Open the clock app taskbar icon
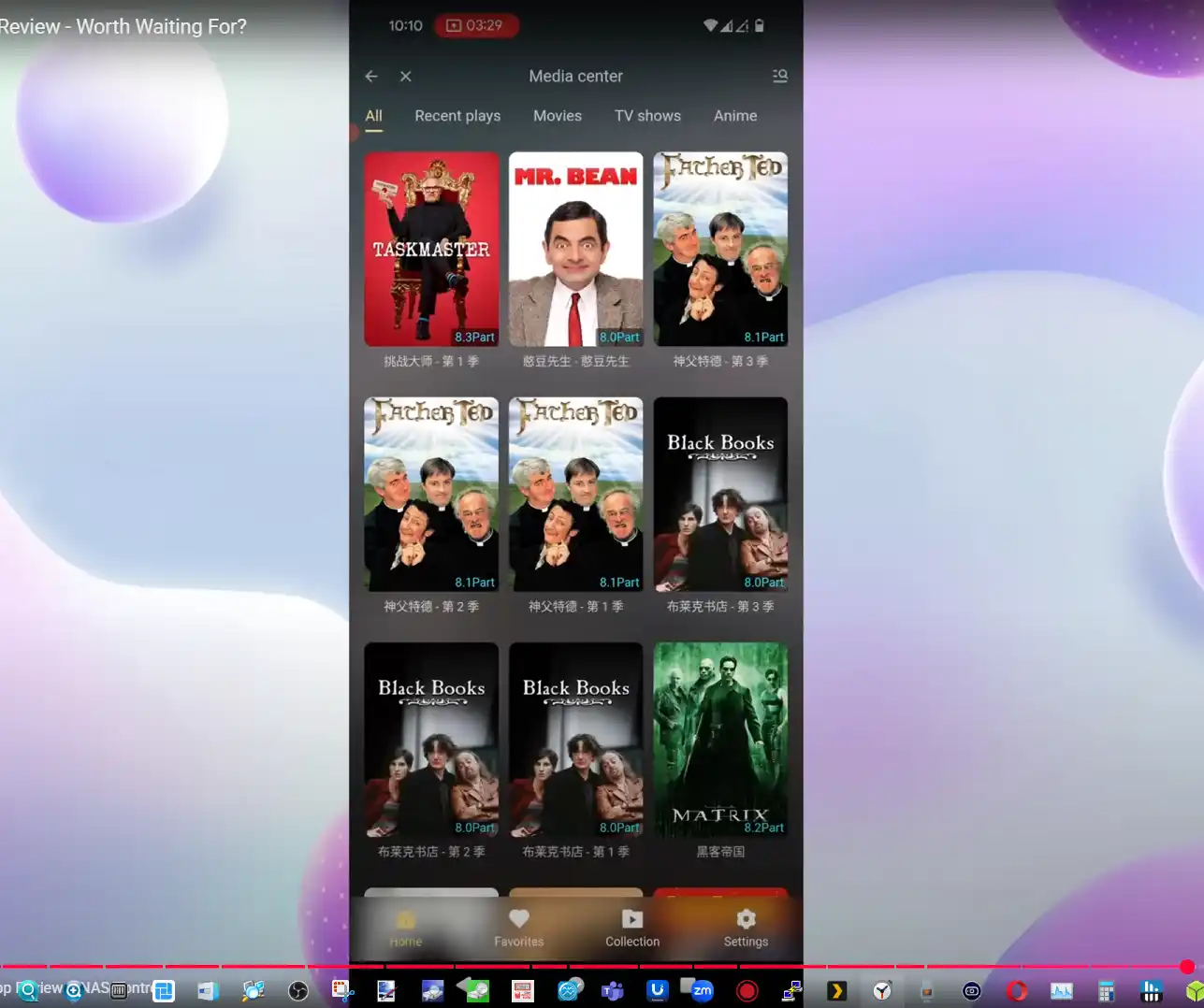Viewport: 1204px width, 1008px height. tap(882, 991)
